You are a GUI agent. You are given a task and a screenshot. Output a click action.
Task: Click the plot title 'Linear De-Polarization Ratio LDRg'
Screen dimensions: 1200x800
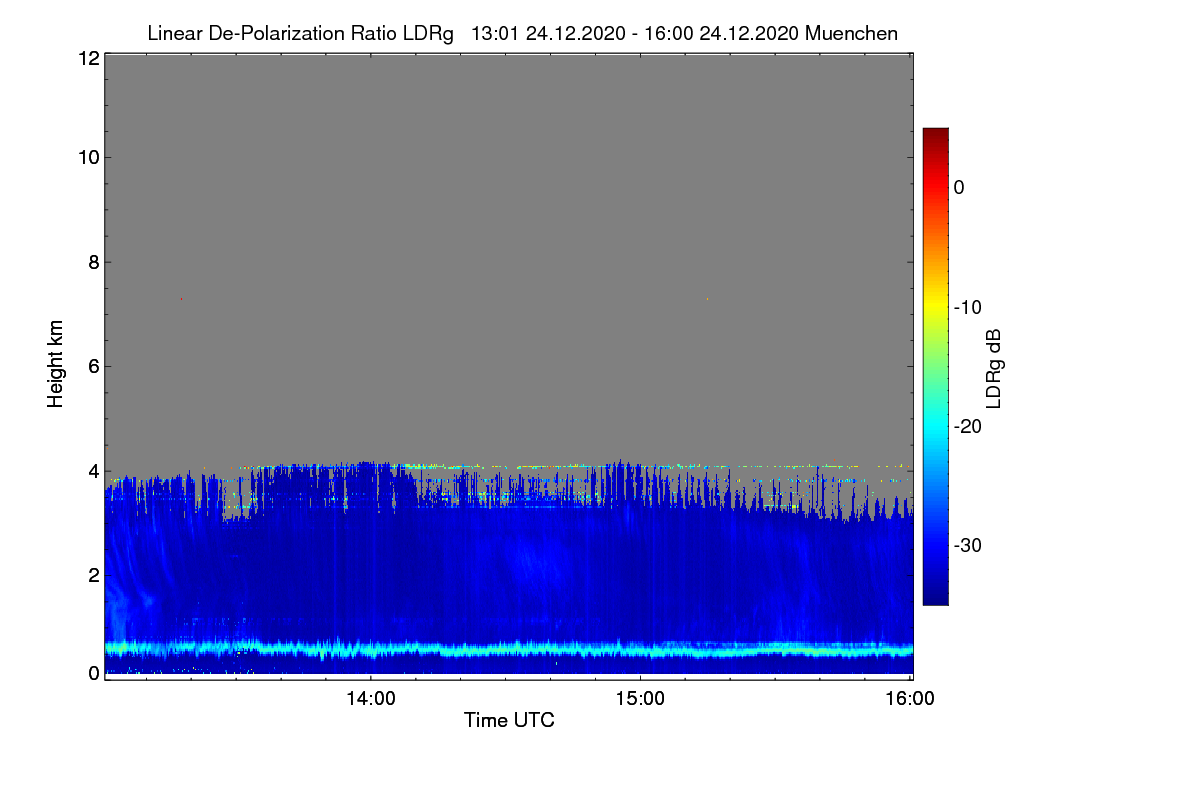(300, 34)
